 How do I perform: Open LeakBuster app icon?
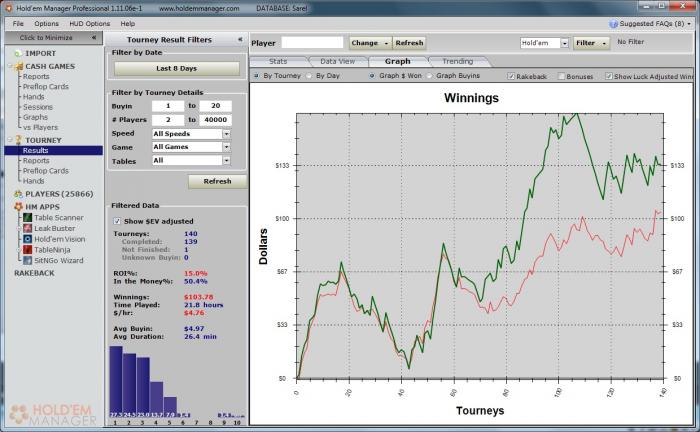click(x=28, y=228)
